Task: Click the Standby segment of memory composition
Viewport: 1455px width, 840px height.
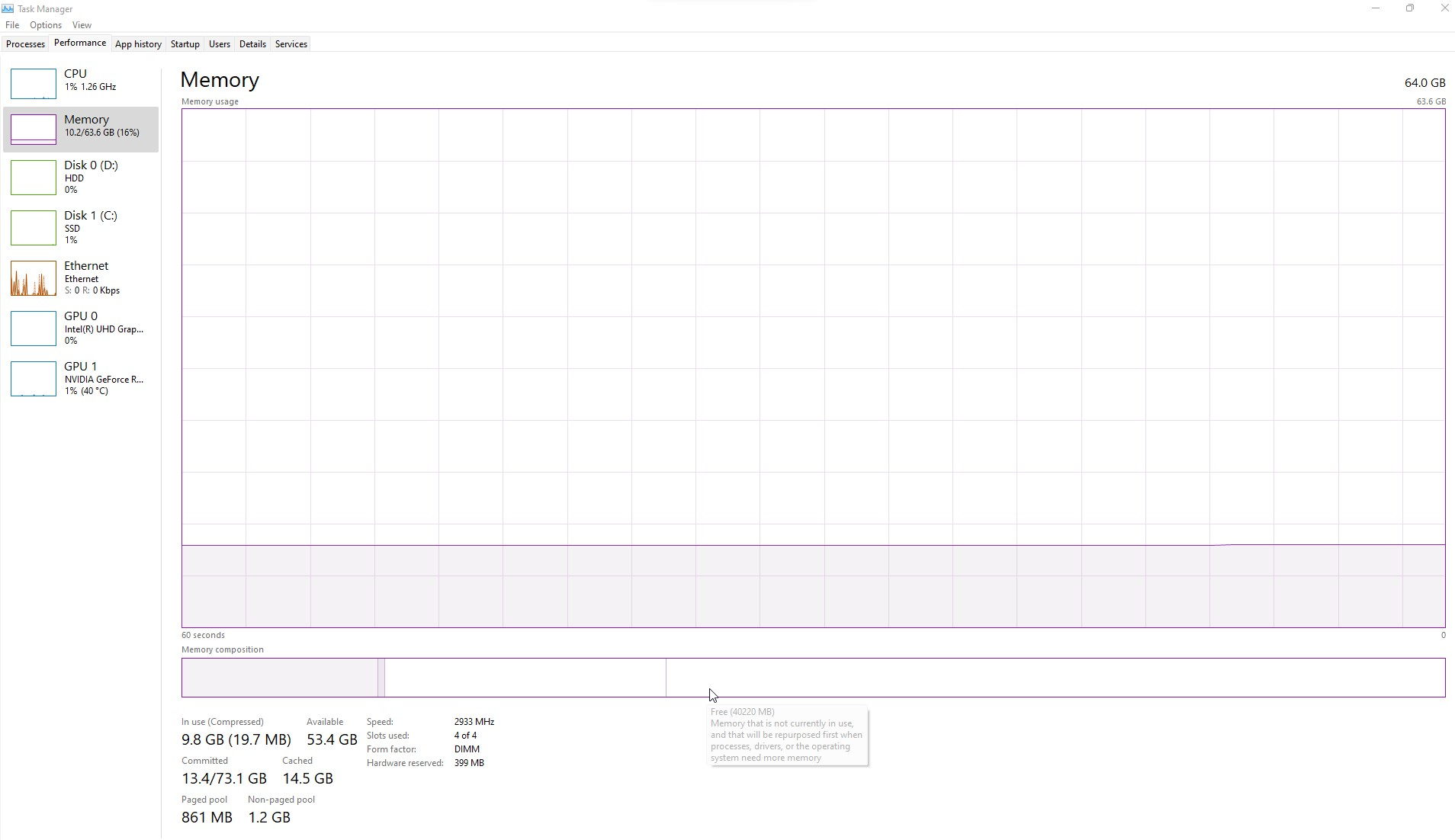Action: [x=525, y=678]
